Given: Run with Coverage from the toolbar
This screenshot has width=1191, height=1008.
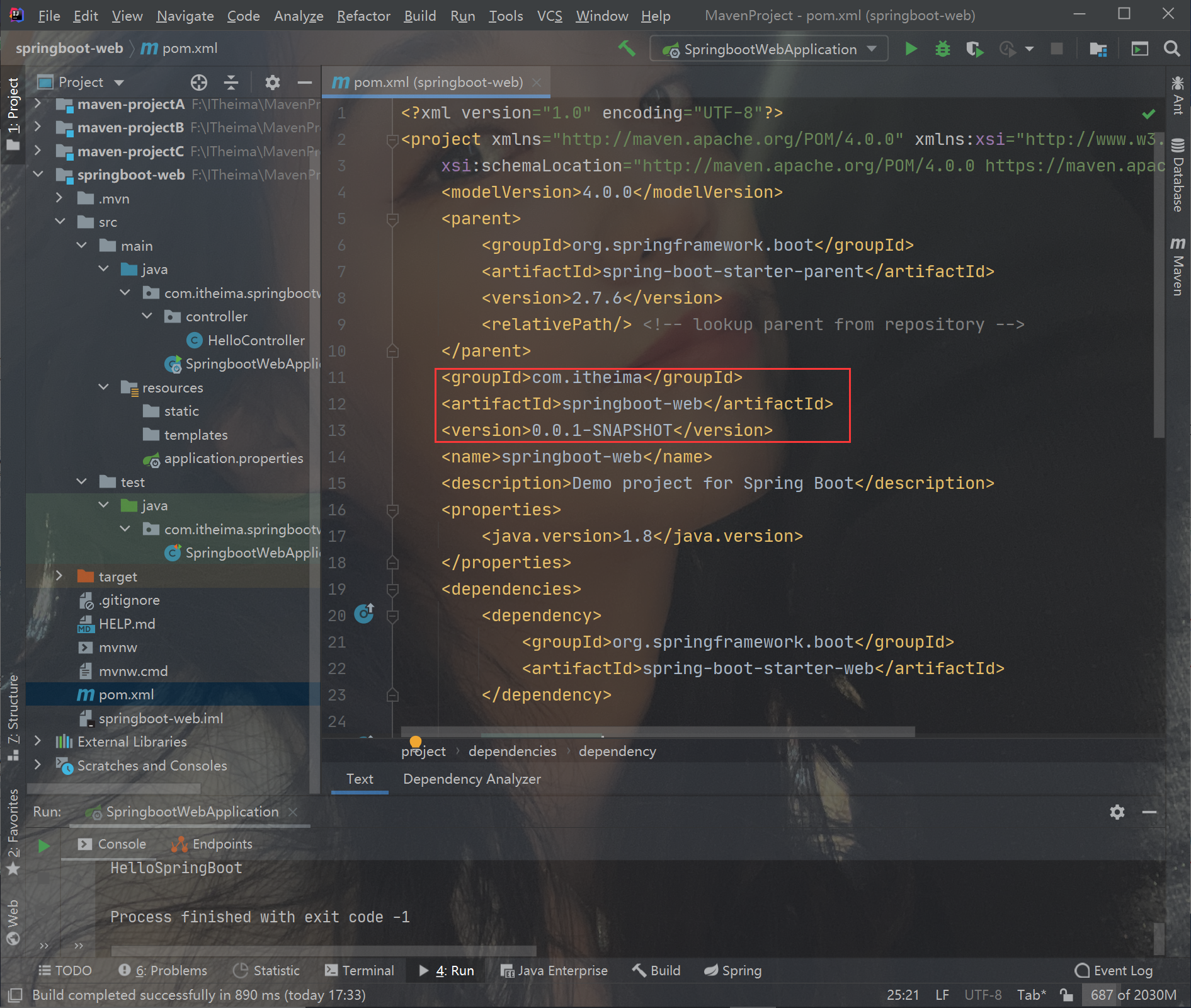Looking at the screenshot, I should point(974,49).
